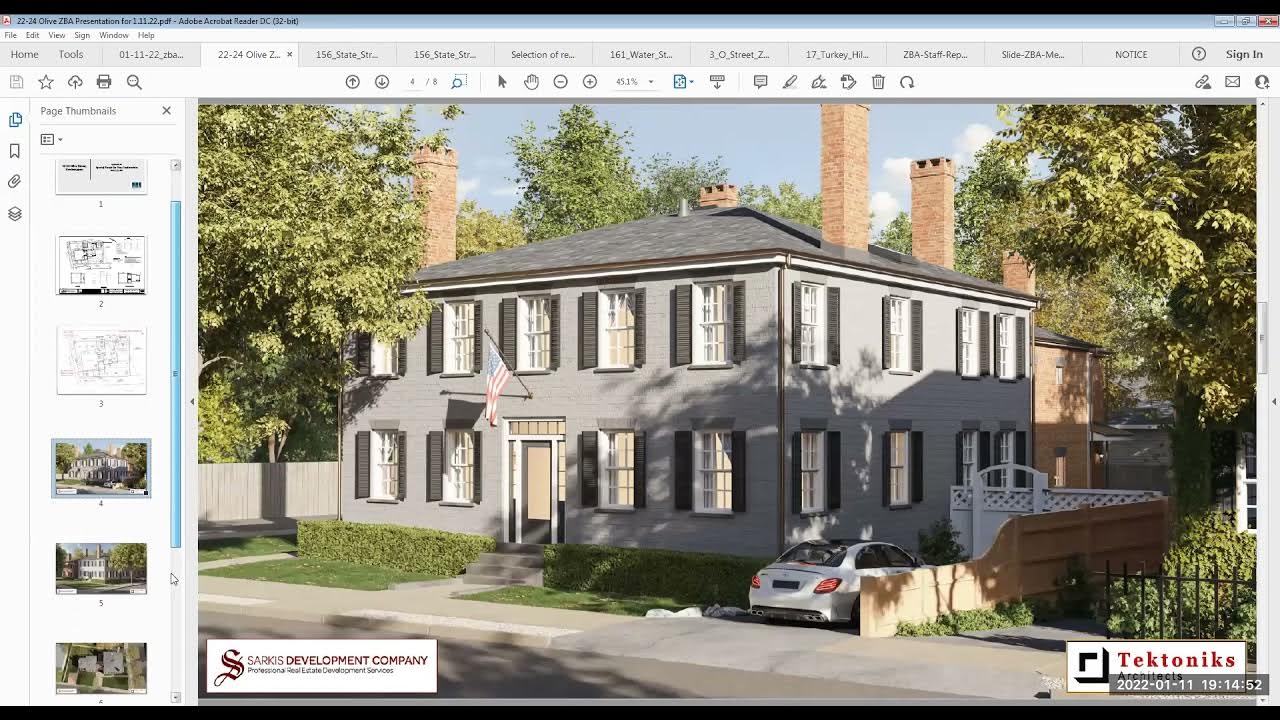Switch to the Tools tab
This screenshot has height=720, width=1280.
click(x=71, y=54)
